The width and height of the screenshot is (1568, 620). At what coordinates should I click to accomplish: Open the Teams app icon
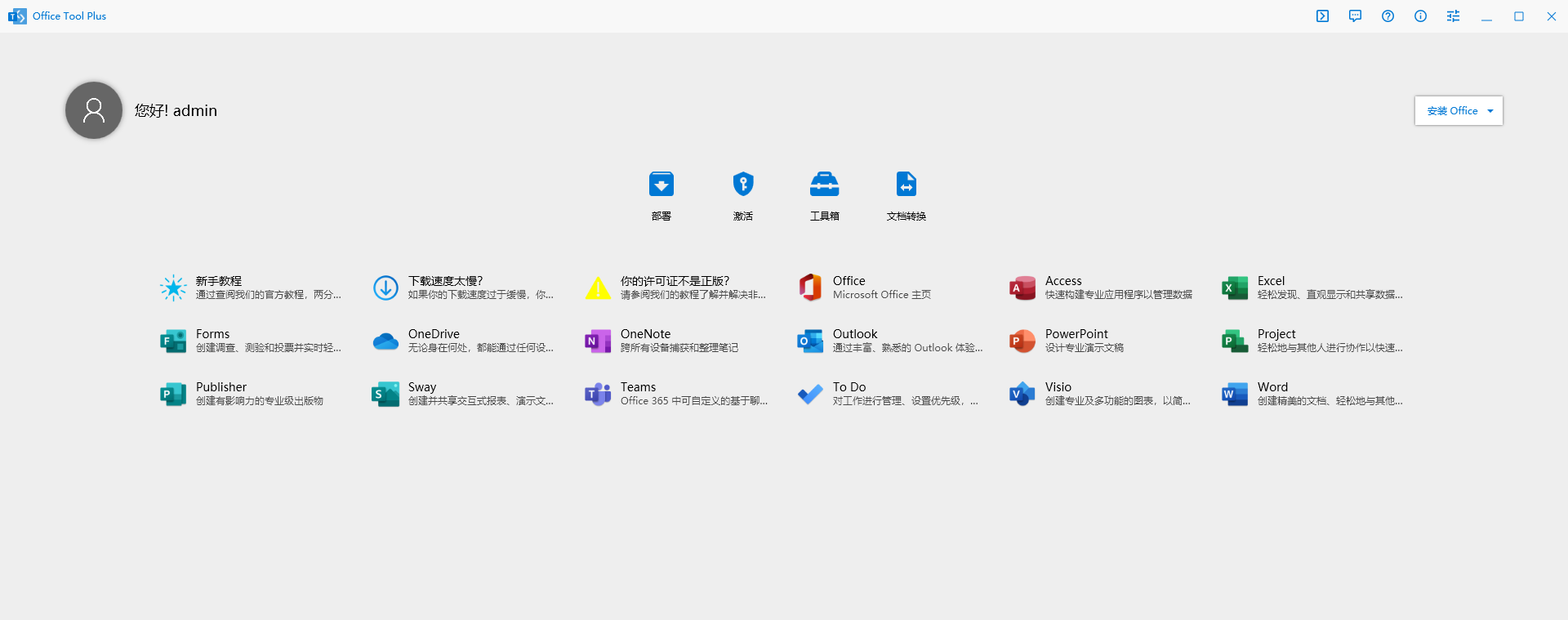click(598, 394)
